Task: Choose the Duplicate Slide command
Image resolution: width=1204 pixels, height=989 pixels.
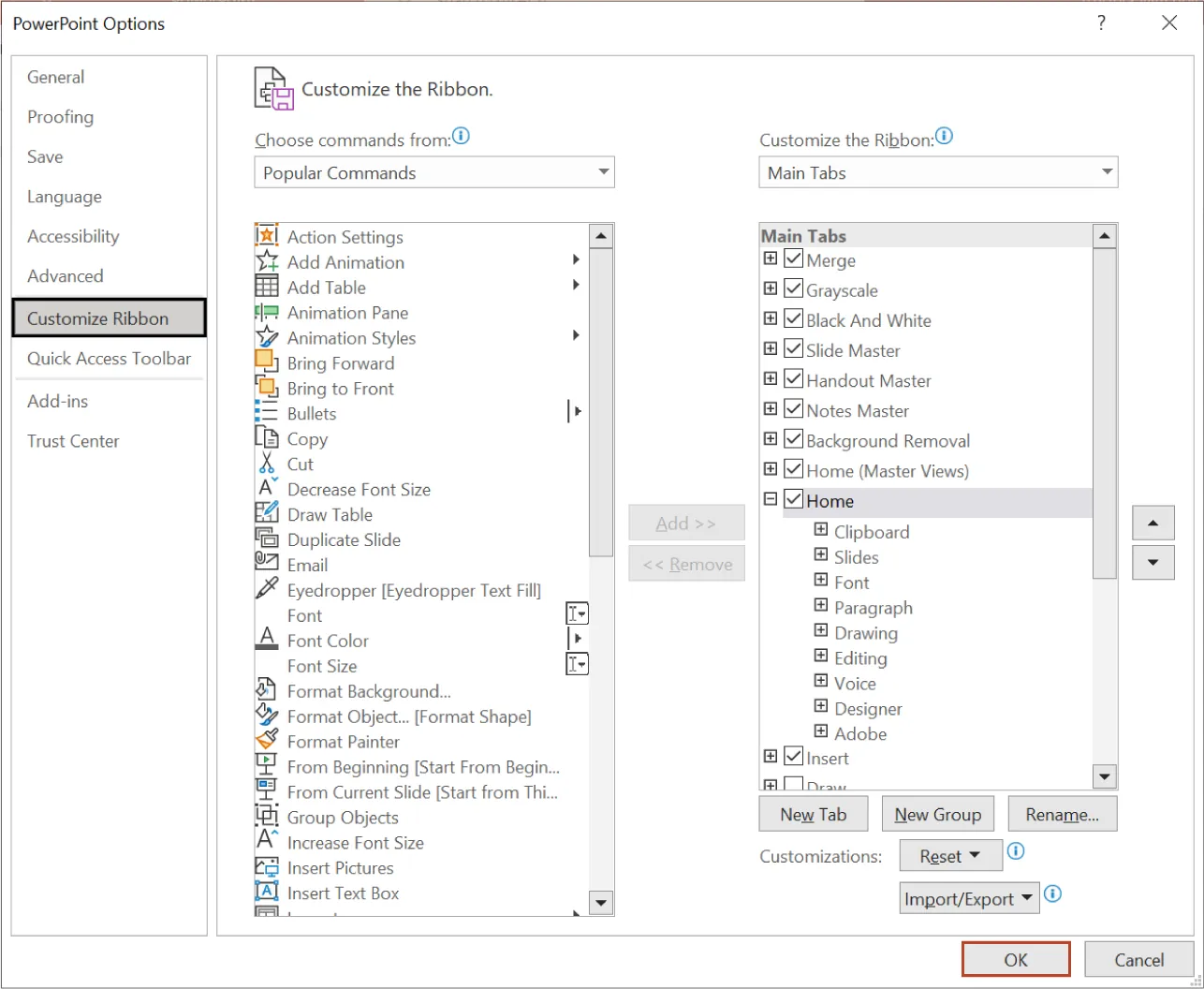Action: 343,539
